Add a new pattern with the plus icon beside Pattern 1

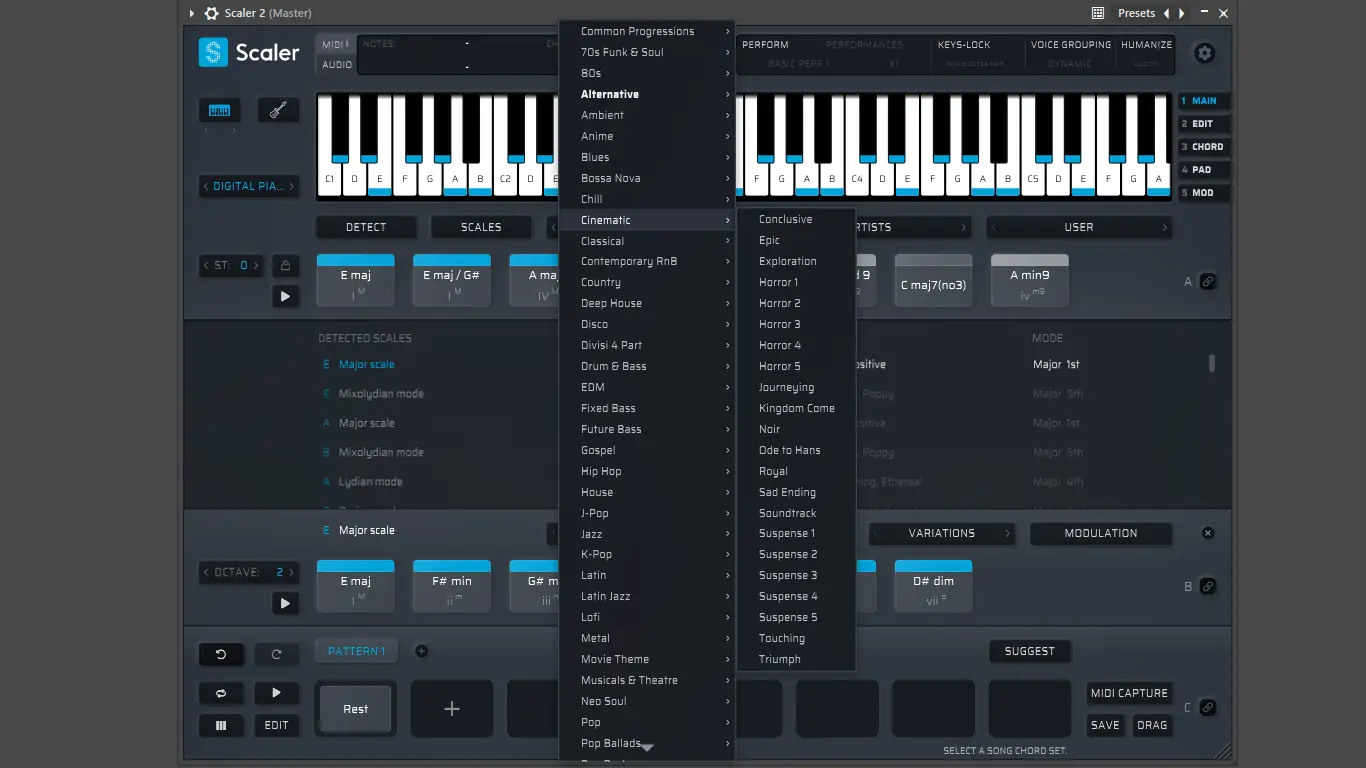pos(421,651)
